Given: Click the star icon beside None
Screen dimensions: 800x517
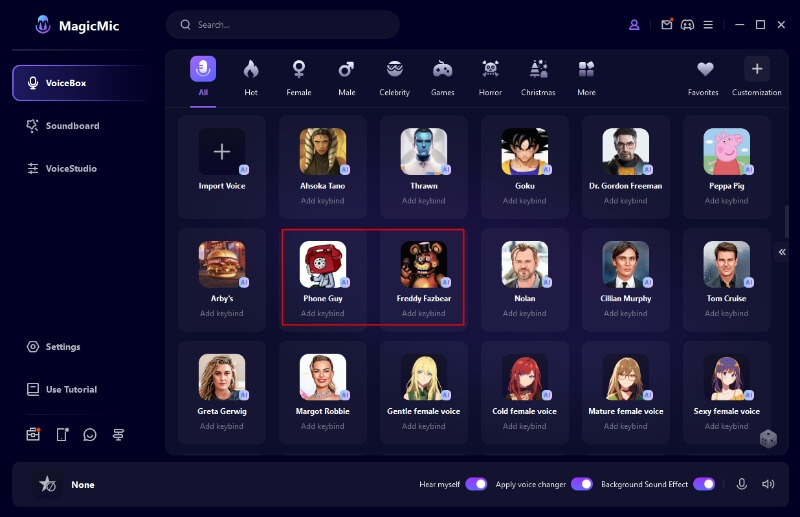Looking at the screenshot, I should pos(47,483).
